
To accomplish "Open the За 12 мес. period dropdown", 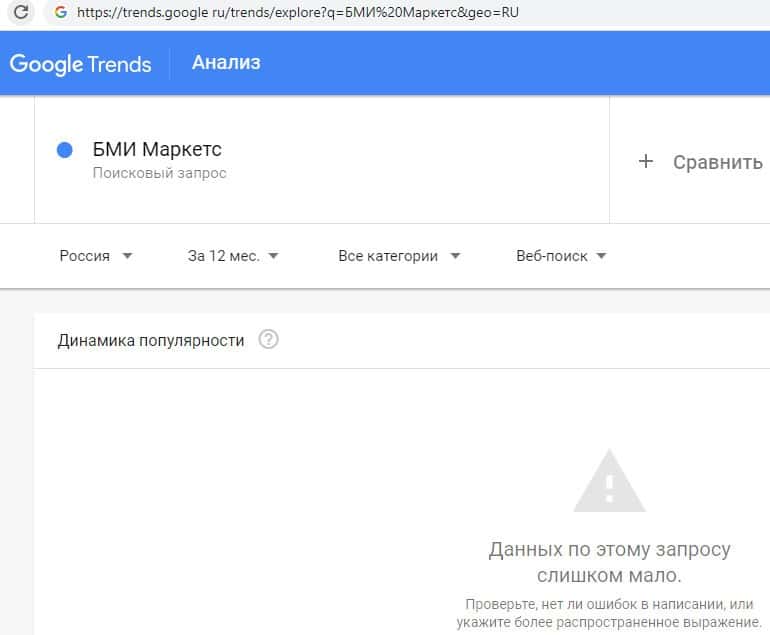I will click(233, 256).
